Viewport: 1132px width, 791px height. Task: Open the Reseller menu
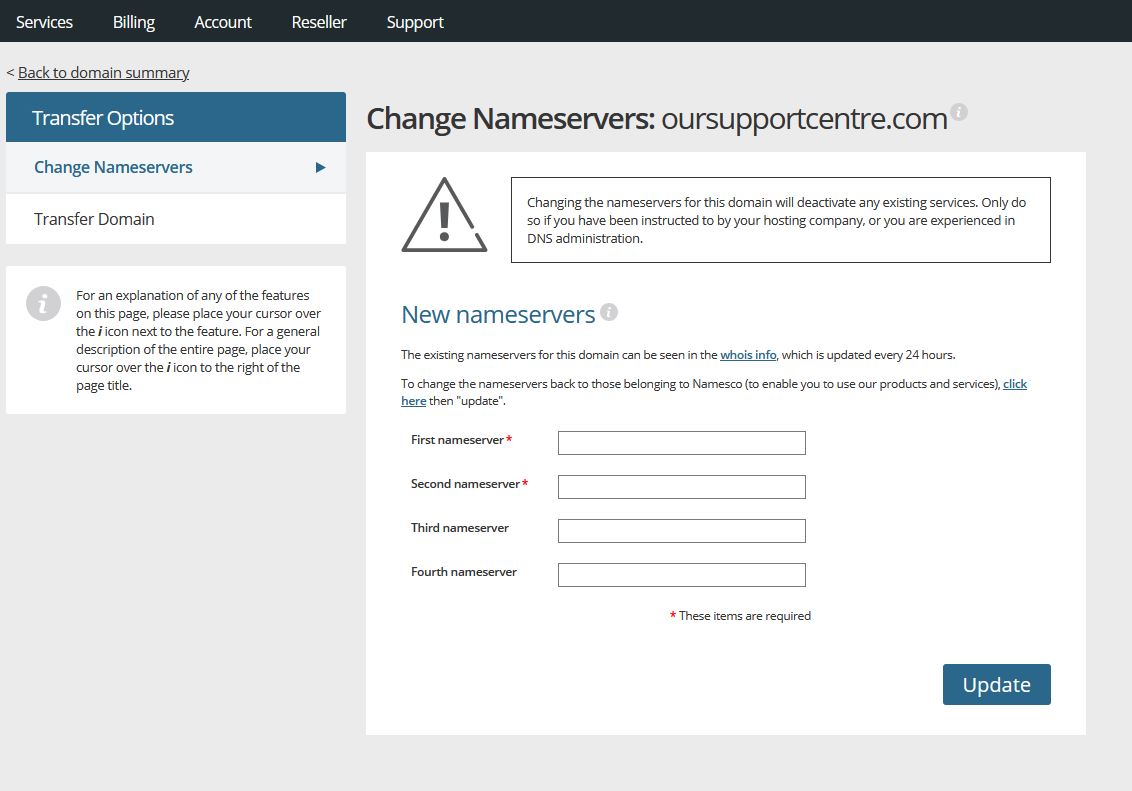(319, 22)
